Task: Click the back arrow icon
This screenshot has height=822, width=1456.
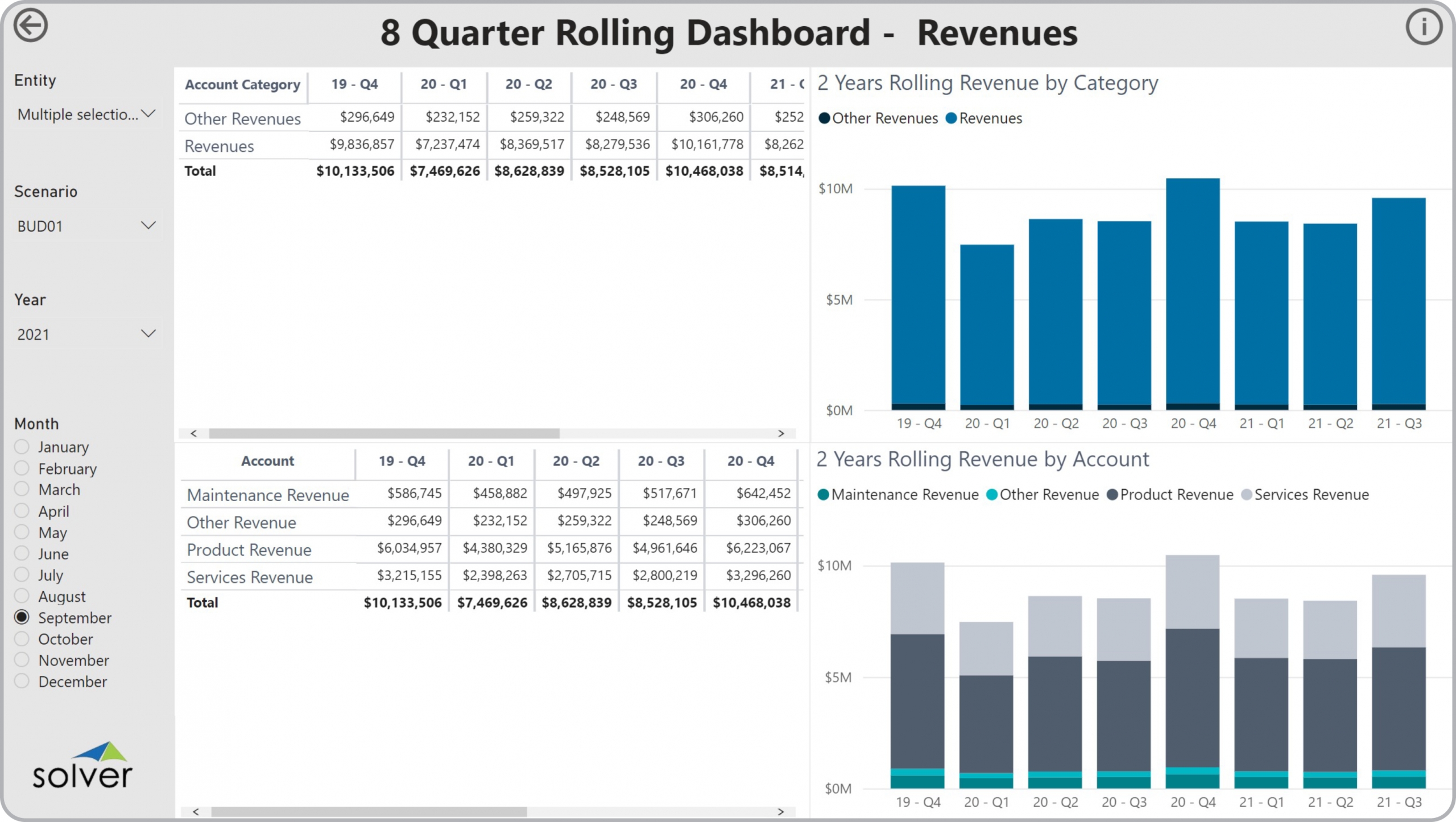Action: tap(30, 26)
